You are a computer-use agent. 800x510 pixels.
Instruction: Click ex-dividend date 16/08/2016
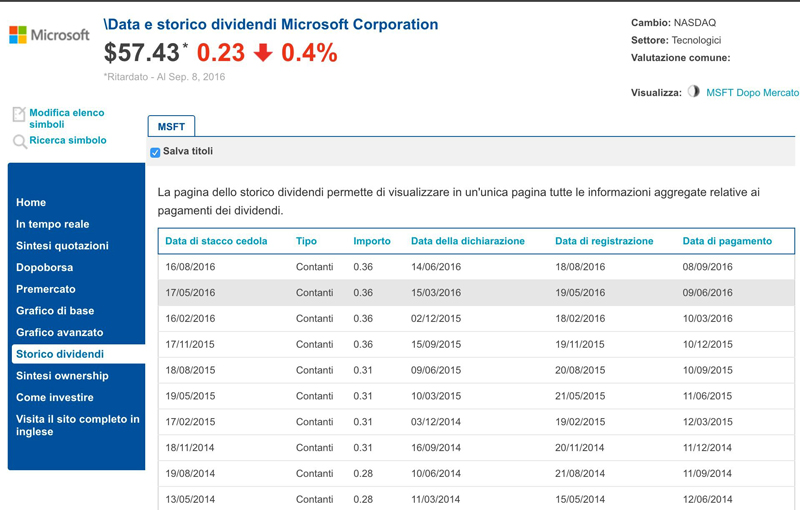coord(190,267)
